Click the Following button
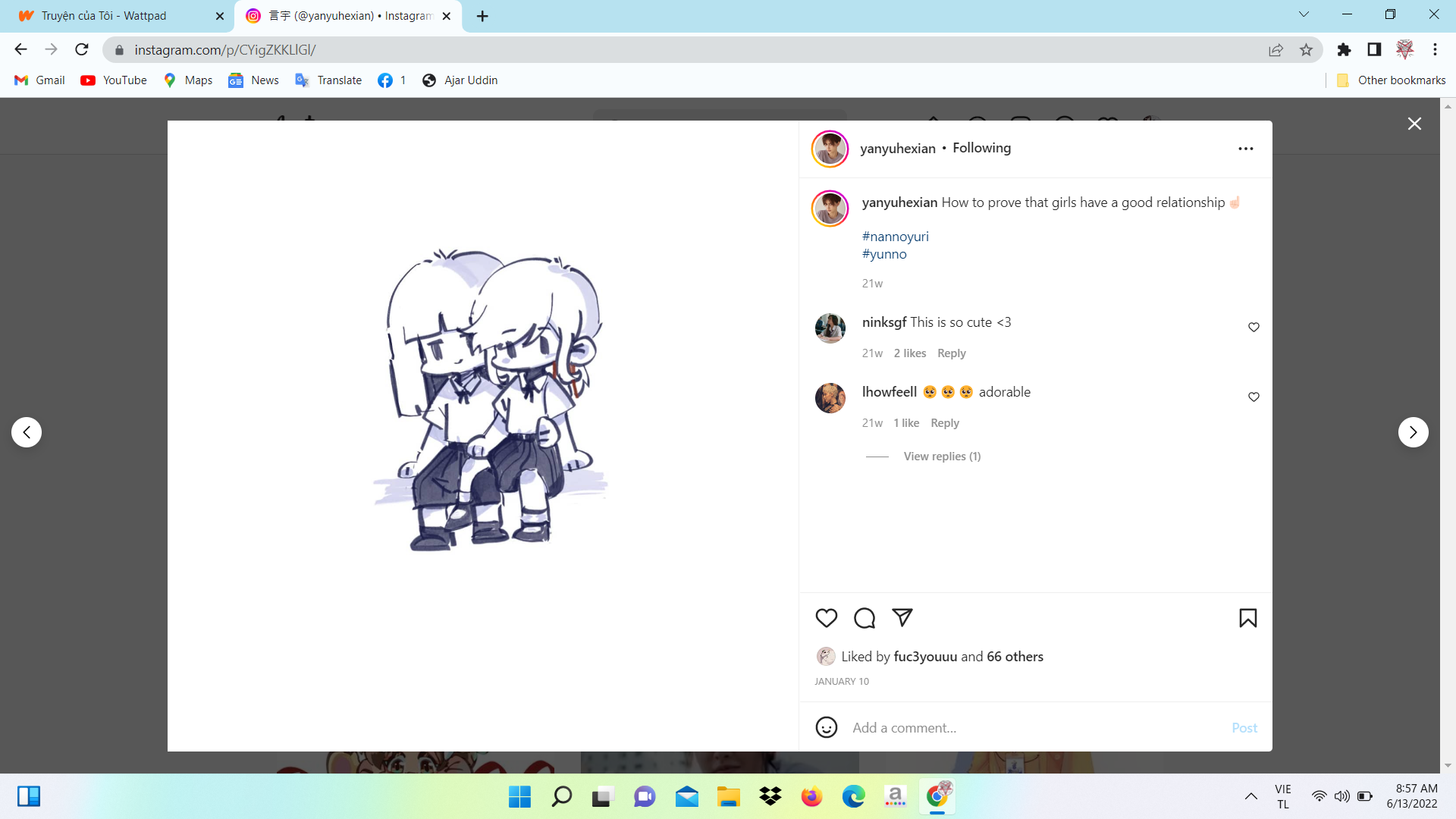Viewport: 1456px width, 819px height. click(981, 148)
